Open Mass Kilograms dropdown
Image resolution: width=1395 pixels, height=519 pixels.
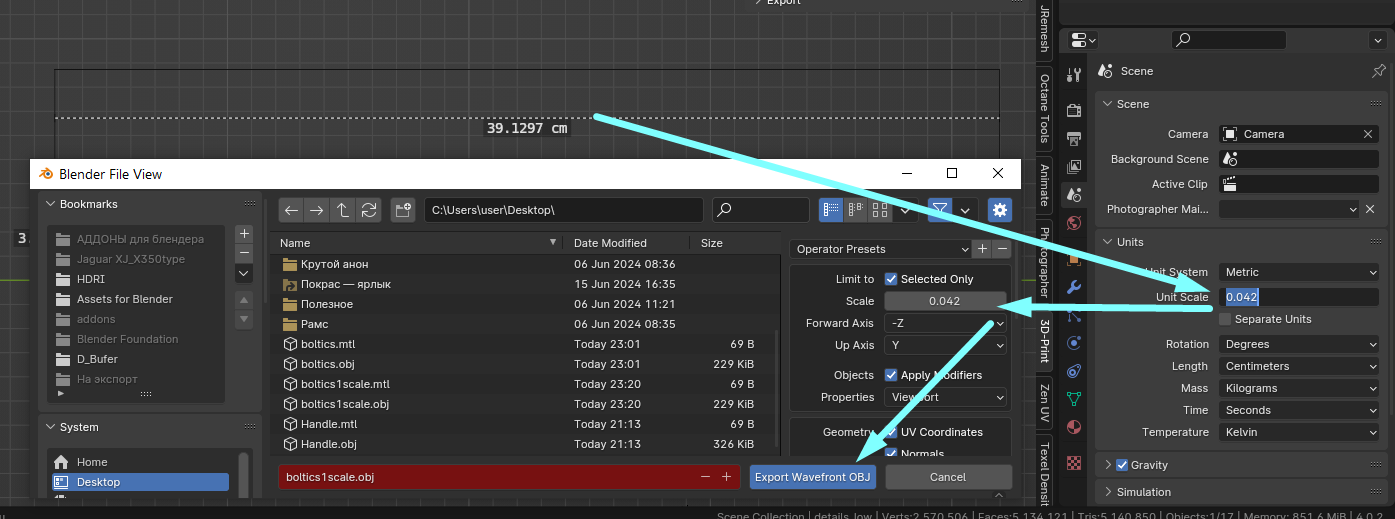pos(1299,388)
